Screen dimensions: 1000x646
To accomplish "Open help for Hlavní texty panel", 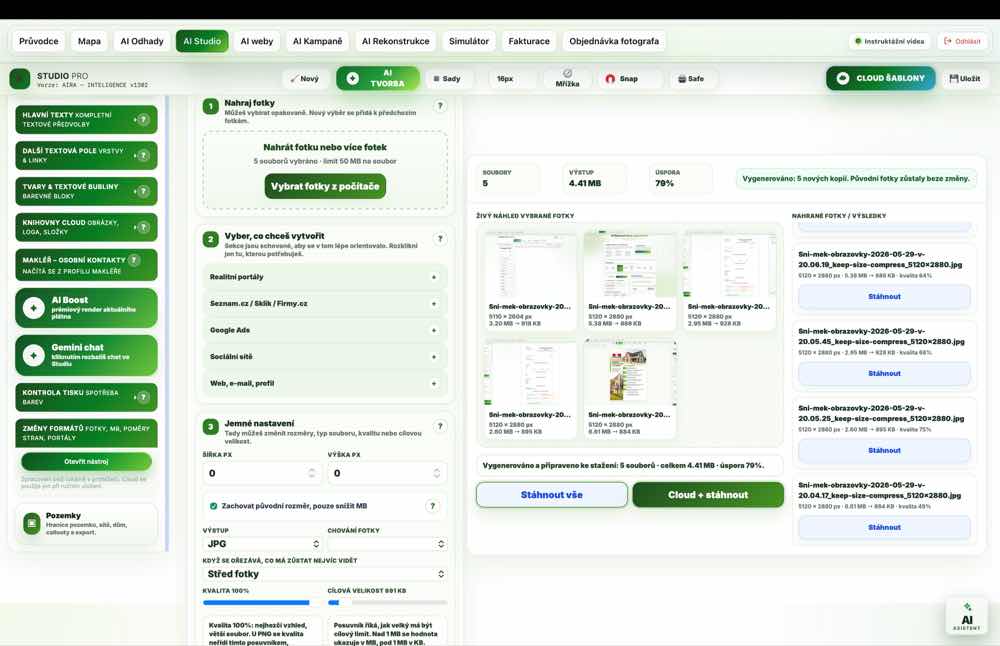I will (x=143, y=119).
